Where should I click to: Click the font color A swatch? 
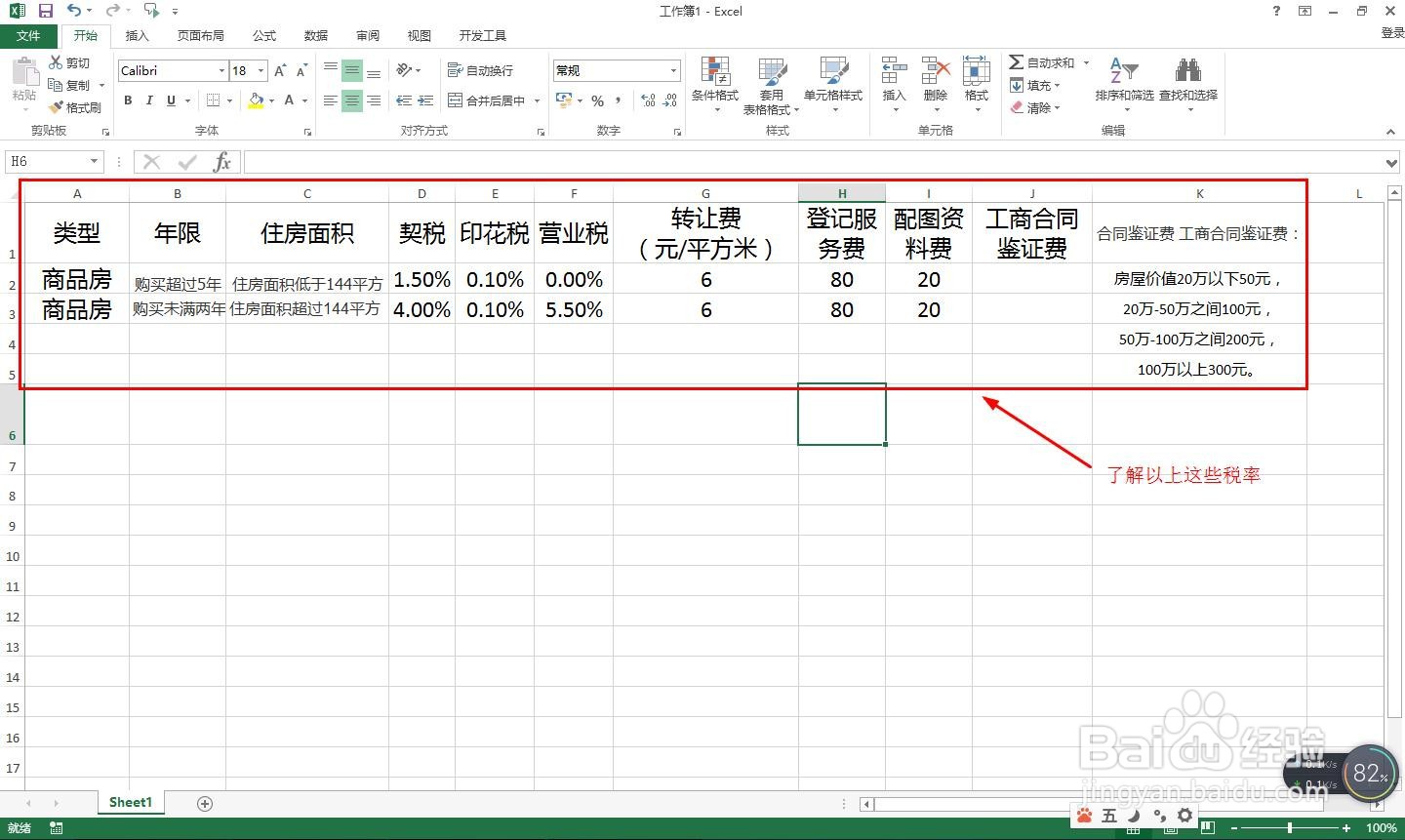pos(289,100)
